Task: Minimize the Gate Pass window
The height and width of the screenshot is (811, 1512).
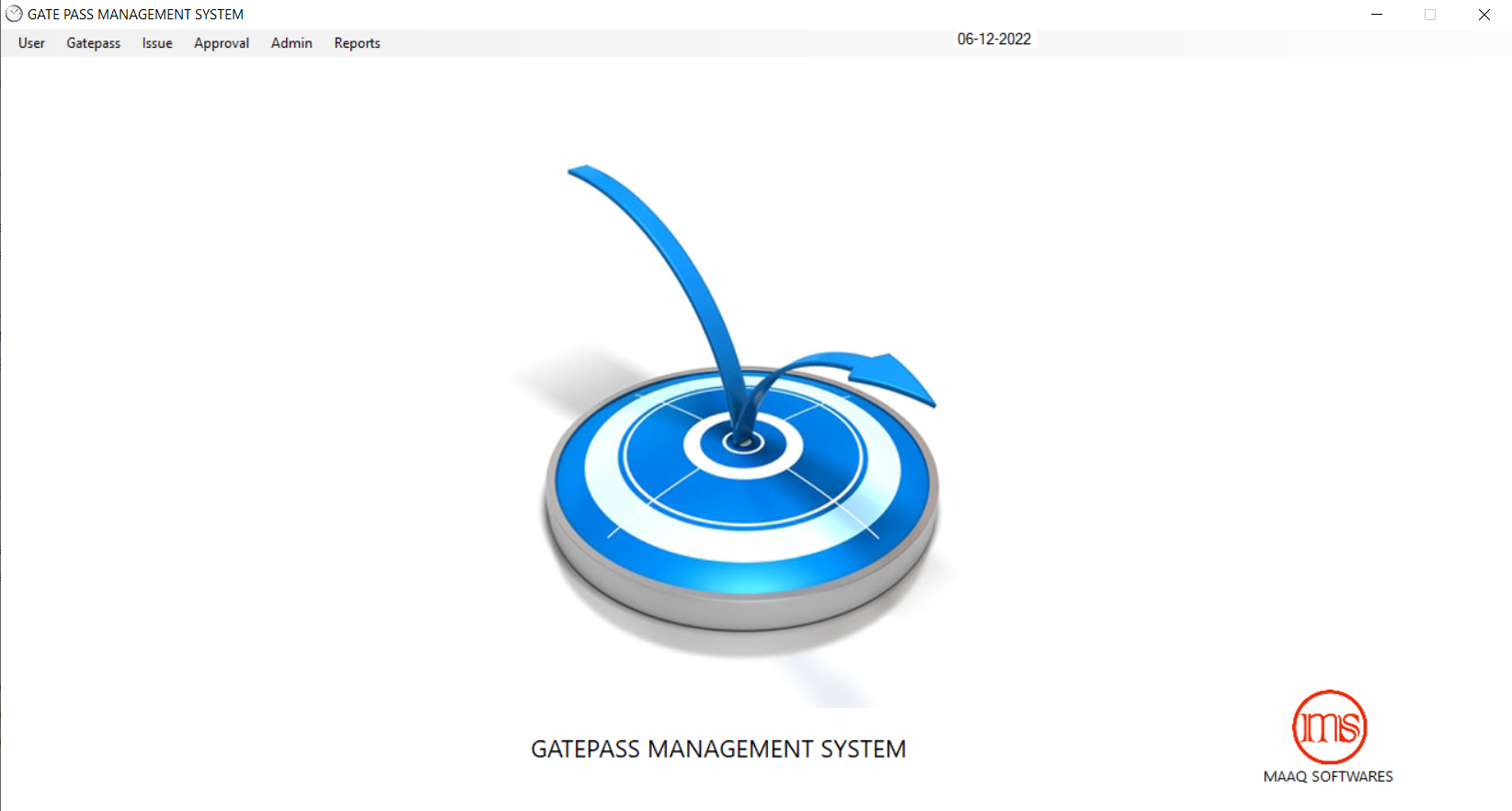Action: [x=1377, y=14]
